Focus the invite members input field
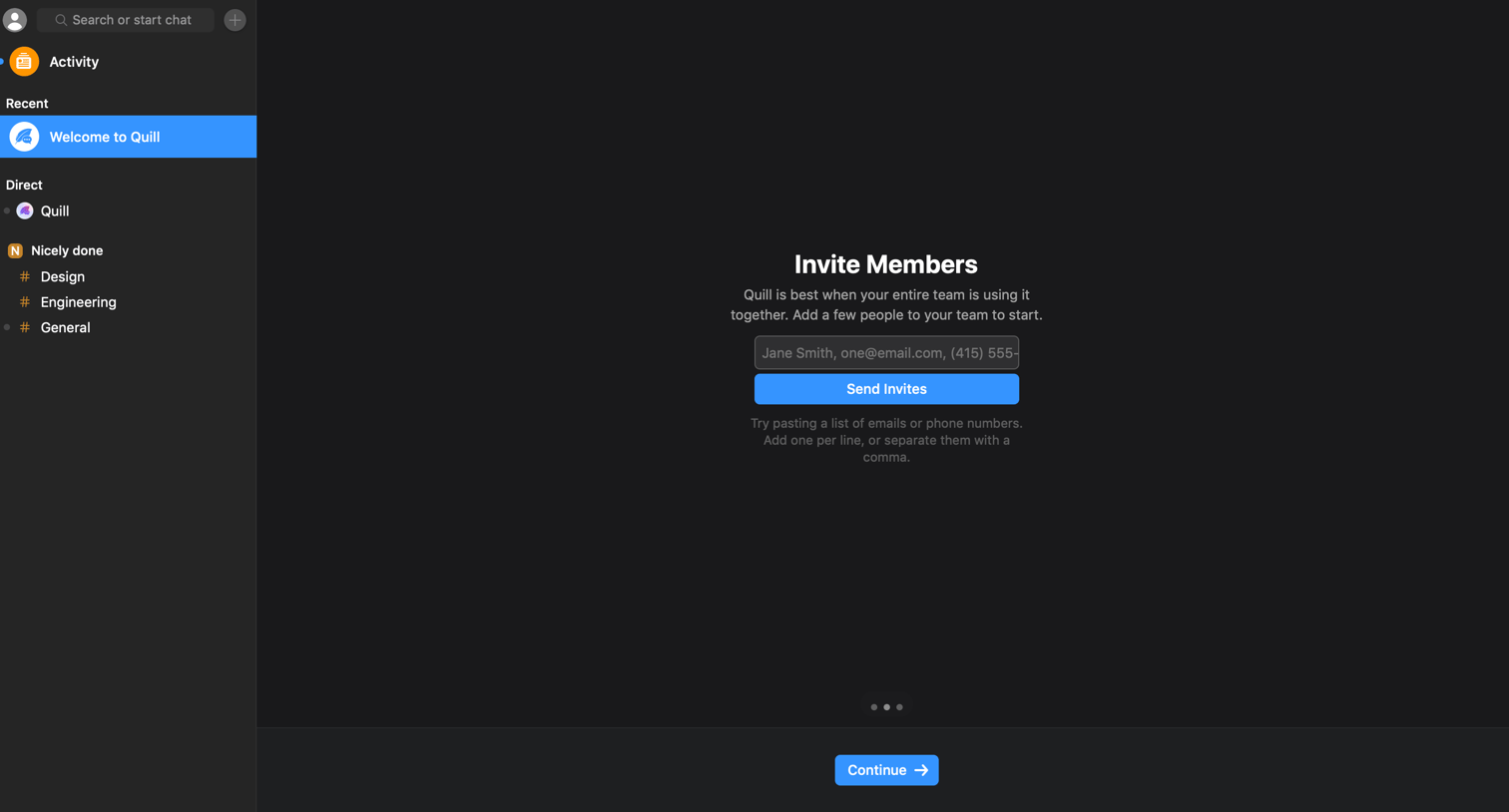 (x=886, y=352)
